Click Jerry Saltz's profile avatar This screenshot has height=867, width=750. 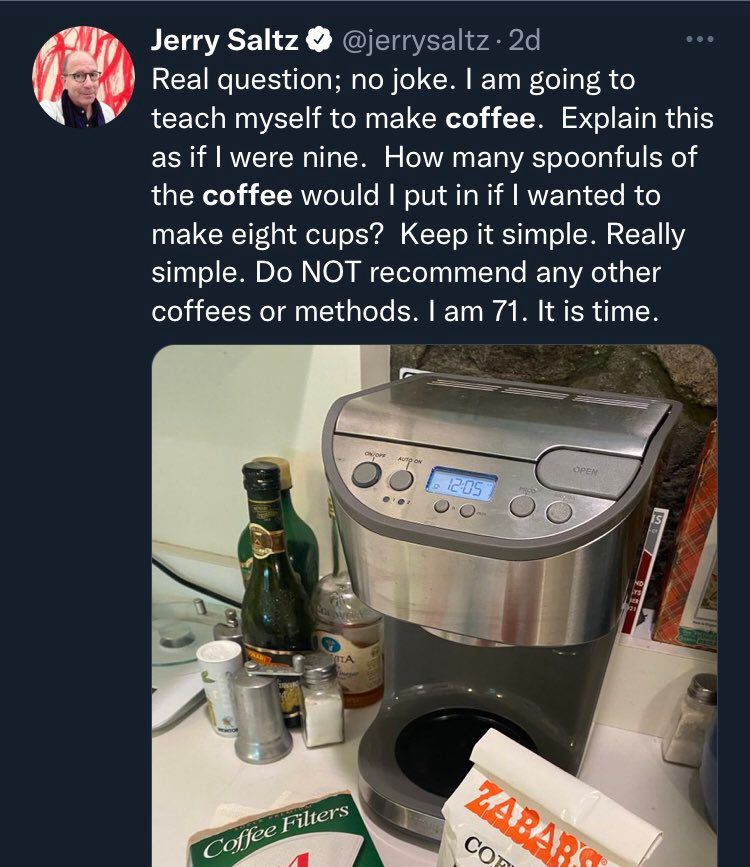coord(84,77)
